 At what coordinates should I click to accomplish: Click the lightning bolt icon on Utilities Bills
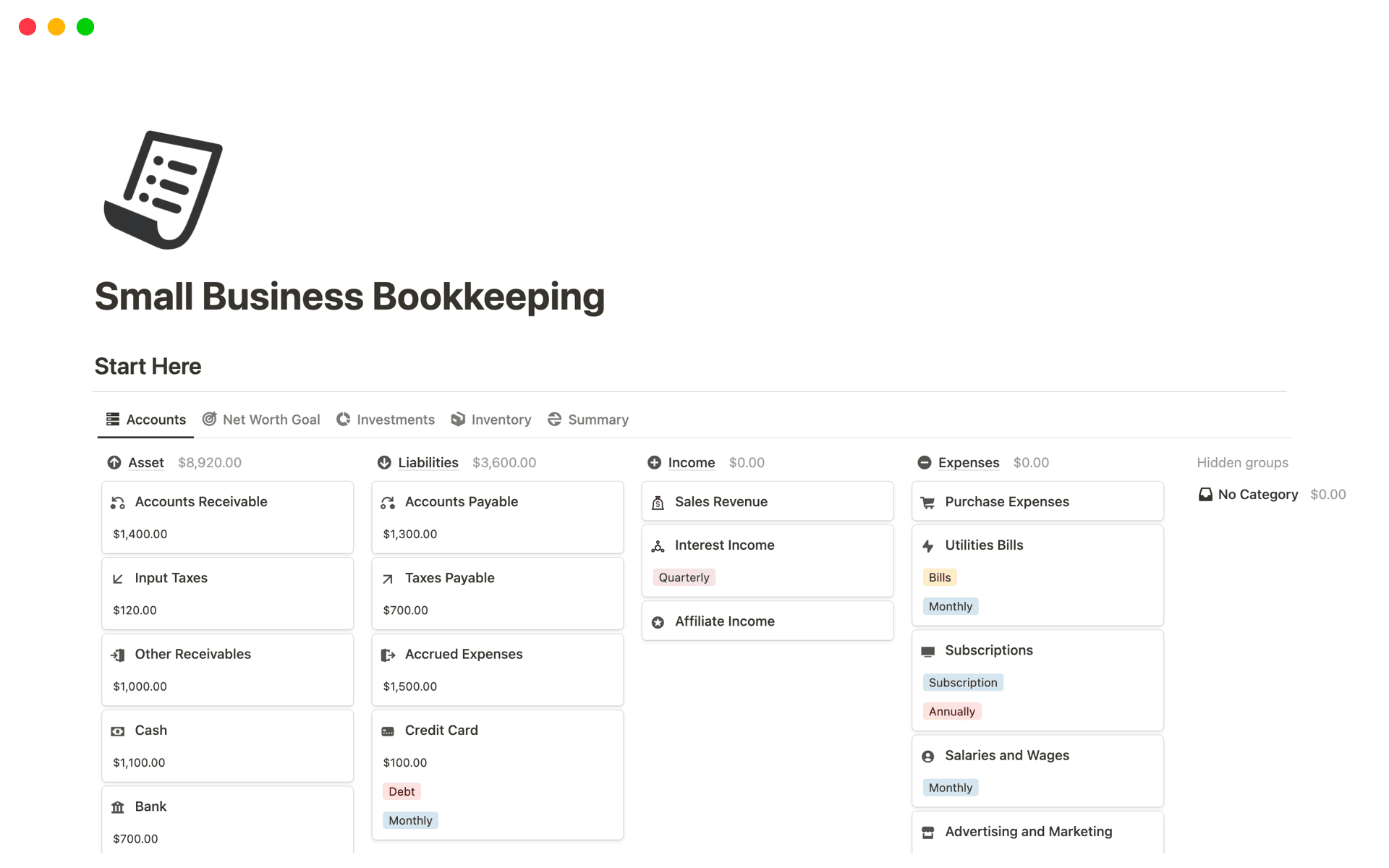927,546
